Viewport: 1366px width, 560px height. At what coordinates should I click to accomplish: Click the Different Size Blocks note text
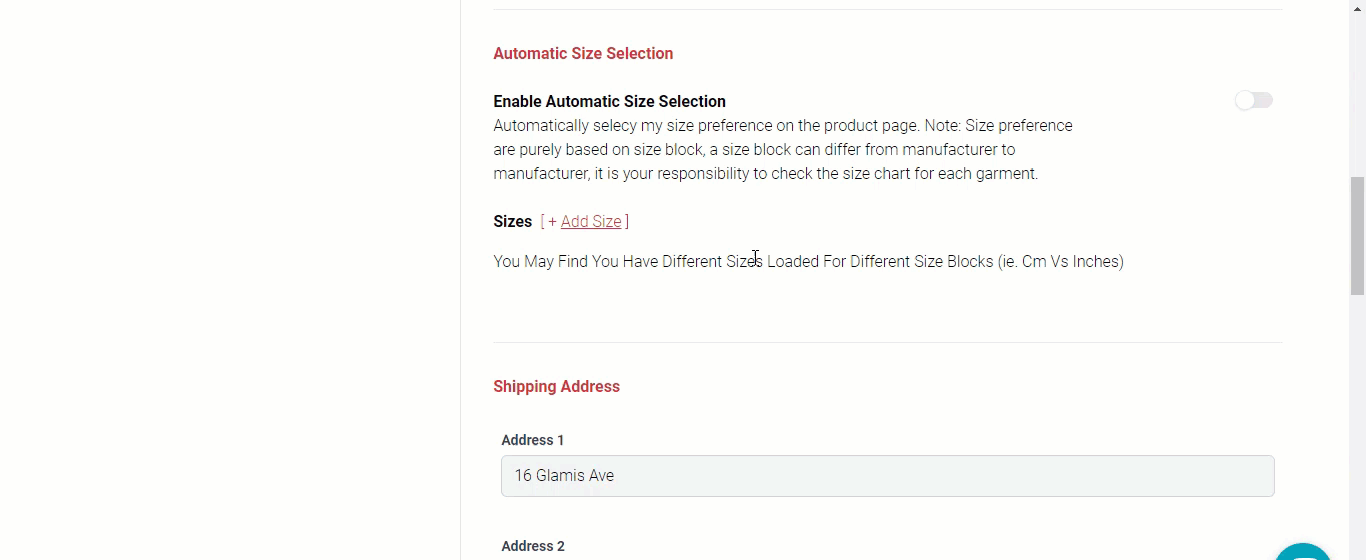click(808, 262)
